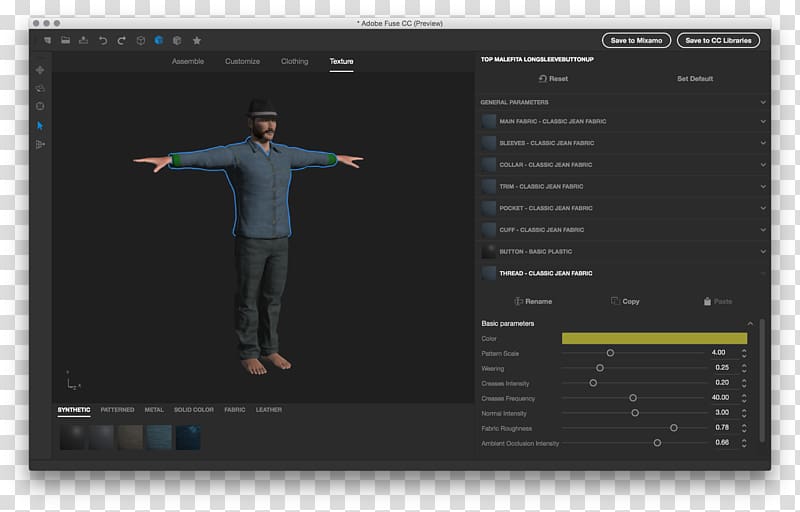Click the Fabric Roughness slider handle

673,428
